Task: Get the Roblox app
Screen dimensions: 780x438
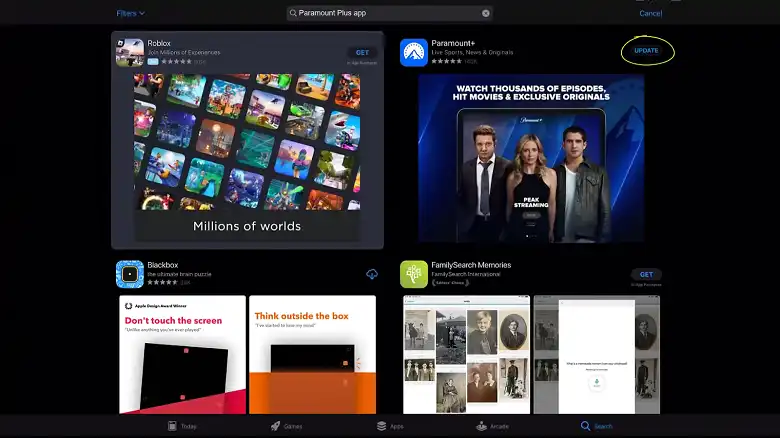Action: click(x=362, y=52)
